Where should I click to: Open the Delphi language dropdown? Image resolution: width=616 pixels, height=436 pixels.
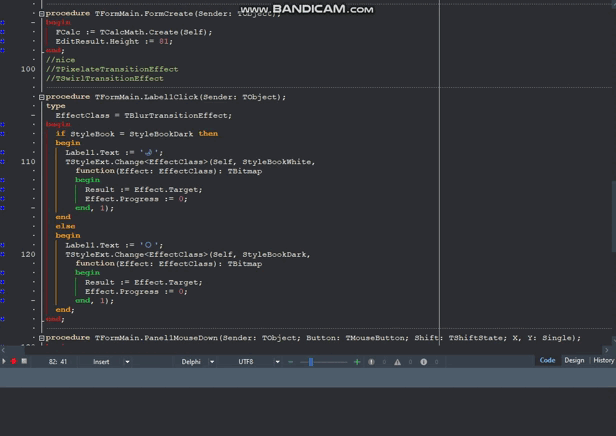(212, 362)
